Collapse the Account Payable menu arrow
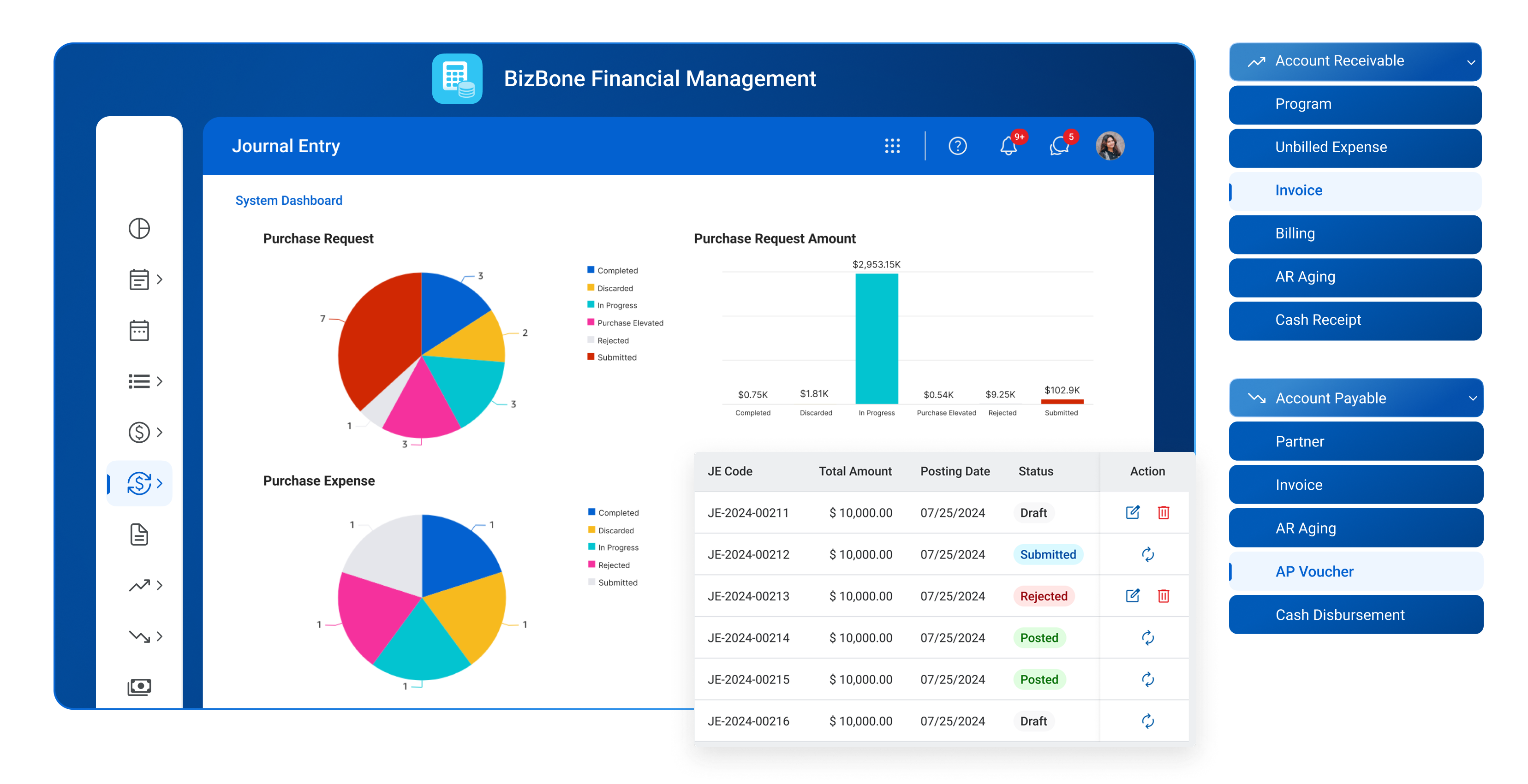The height and width of the screenshot is (784, 1528). [1472, 398]
